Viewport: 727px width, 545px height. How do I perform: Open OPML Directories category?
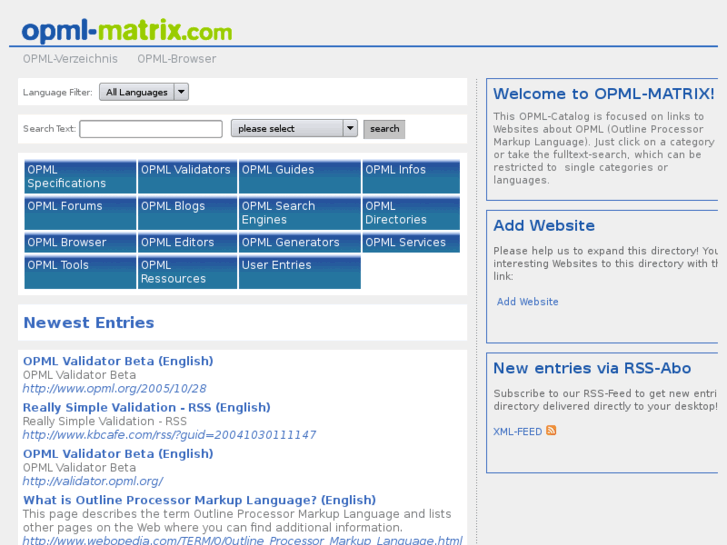411,213
